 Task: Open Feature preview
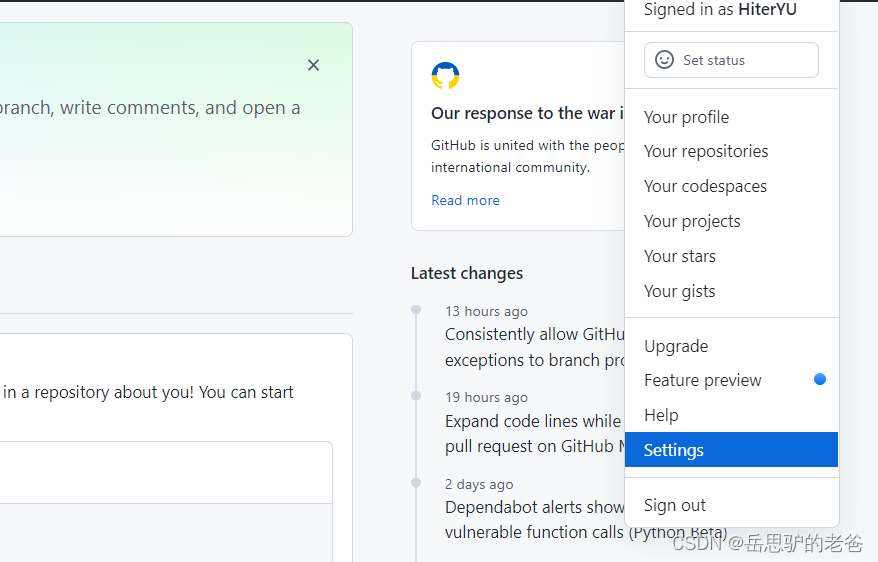click(731, 381)
